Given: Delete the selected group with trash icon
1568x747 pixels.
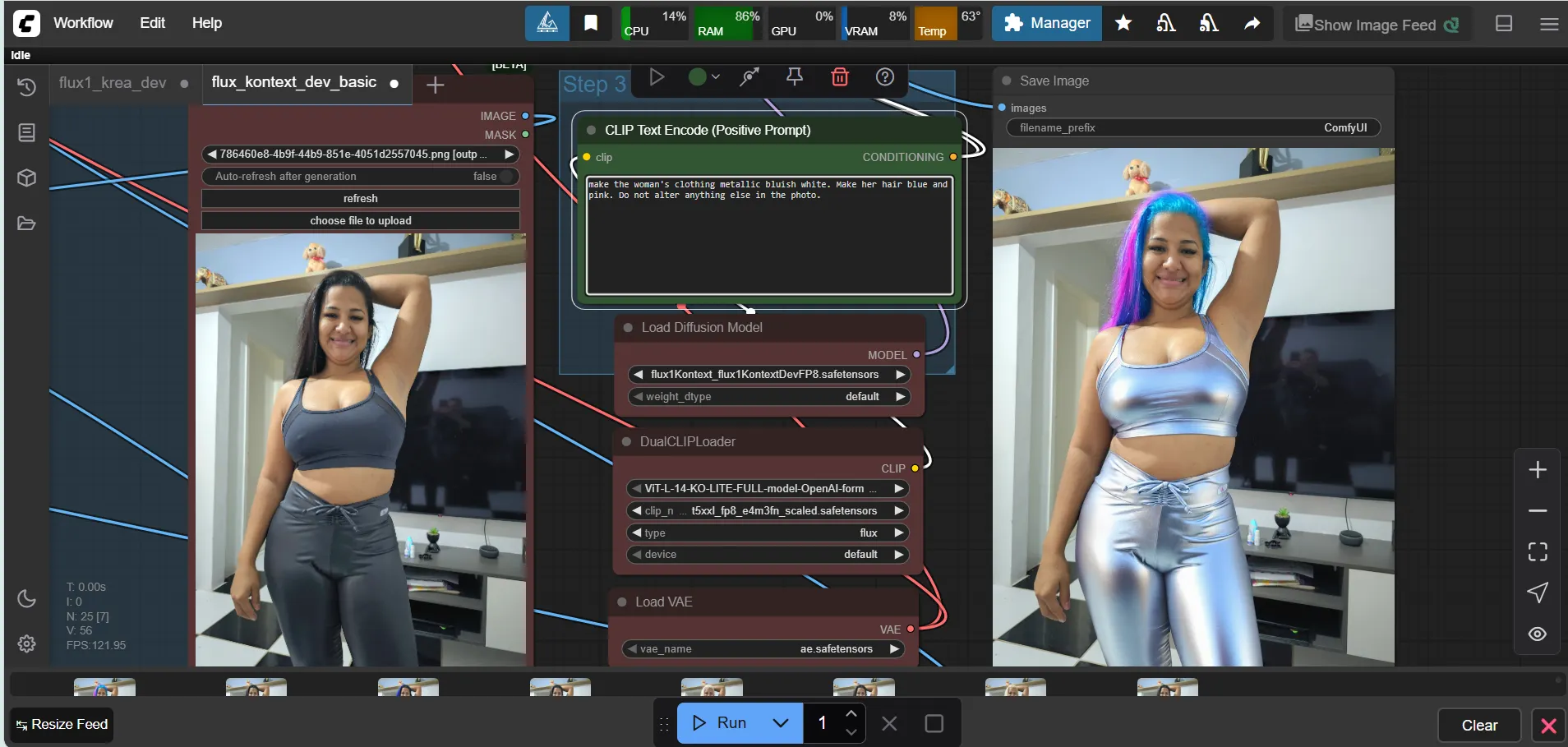Looking at the screenshot, I should (839, 77).
